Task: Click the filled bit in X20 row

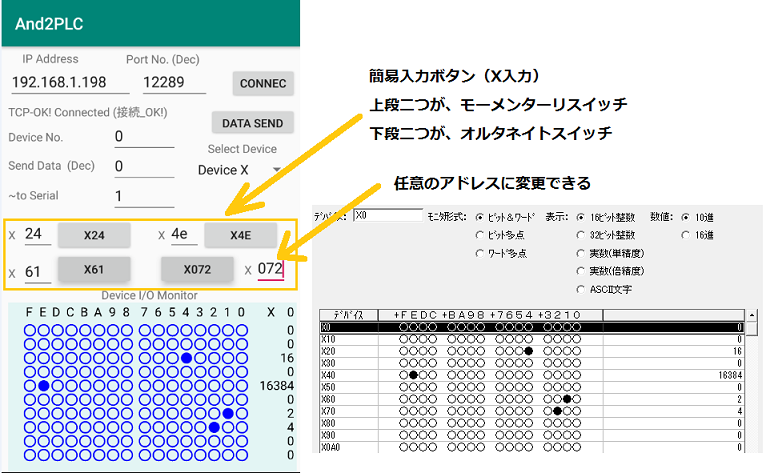Action: click(527, 350)
